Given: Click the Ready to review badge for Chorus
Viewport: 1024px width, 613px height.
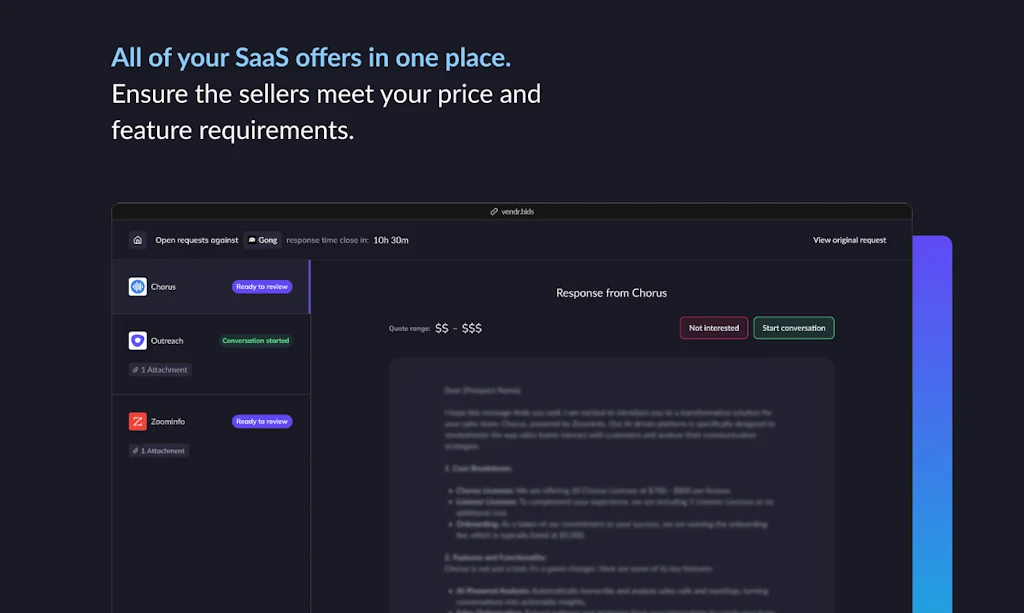Looking at the screenshot, I should point(261,286).
